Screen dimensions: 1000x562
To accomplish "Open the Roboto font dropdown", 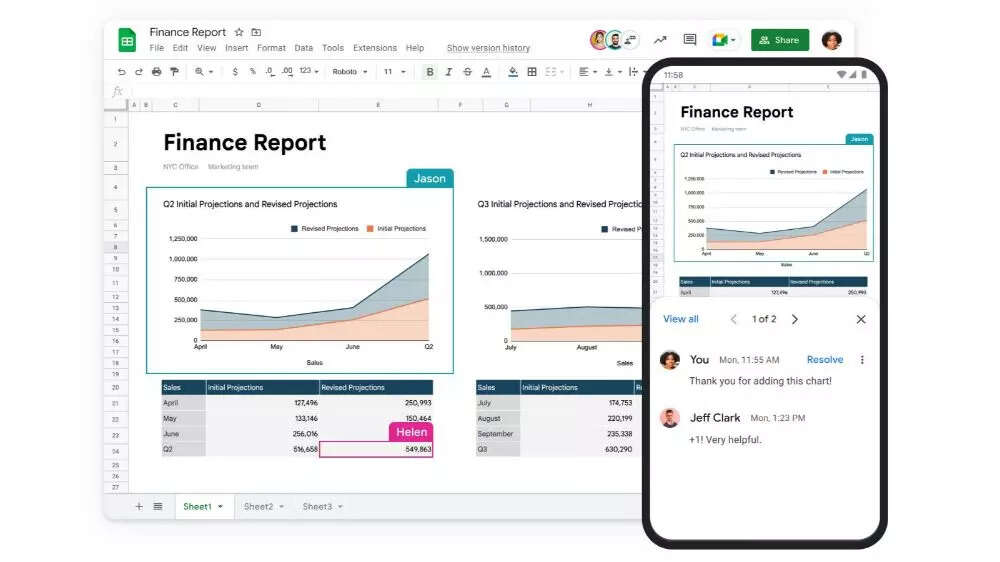I will [350, 72].
